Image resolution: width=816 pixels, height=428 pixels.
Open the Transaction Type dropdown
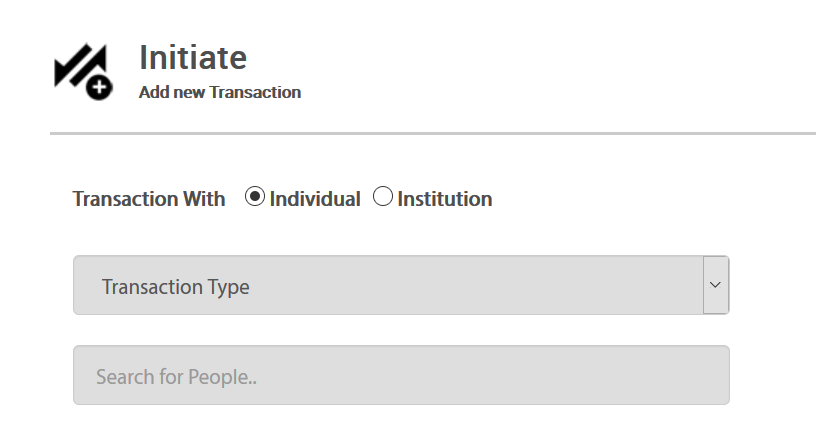pyautogui.click(x=400, y=285)
